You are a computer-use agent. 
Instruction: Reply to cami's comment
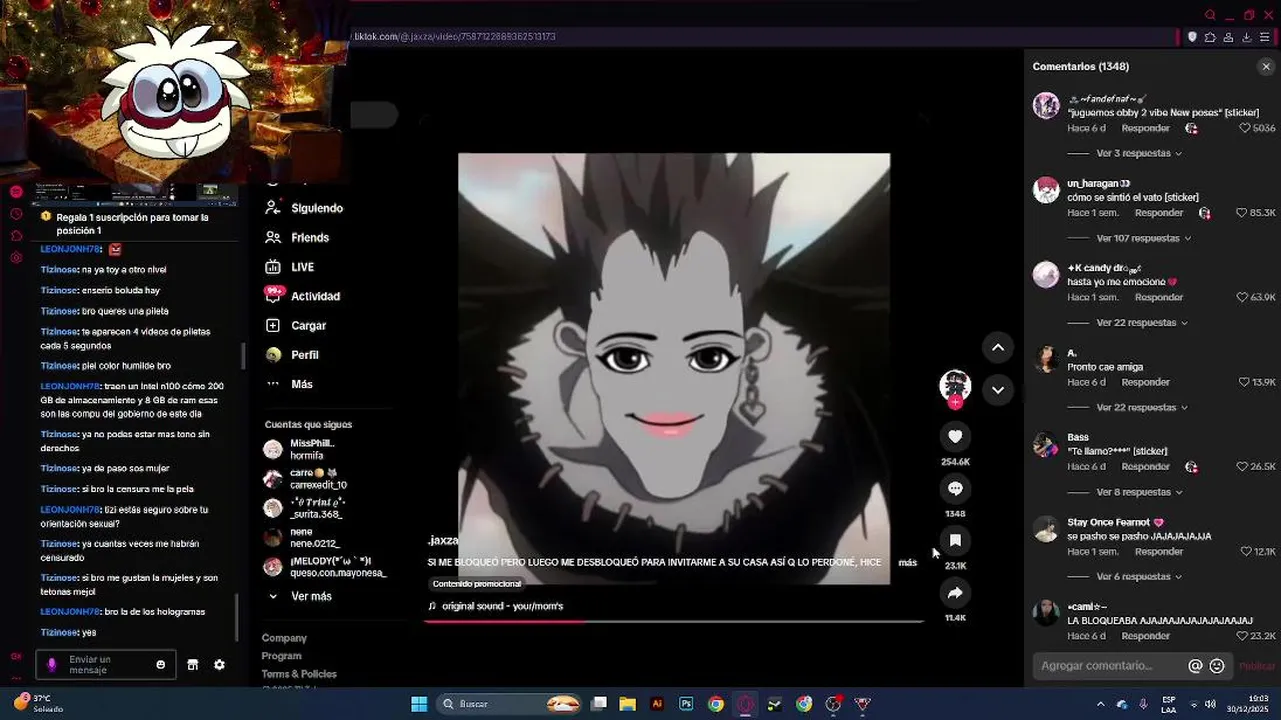1145,636
